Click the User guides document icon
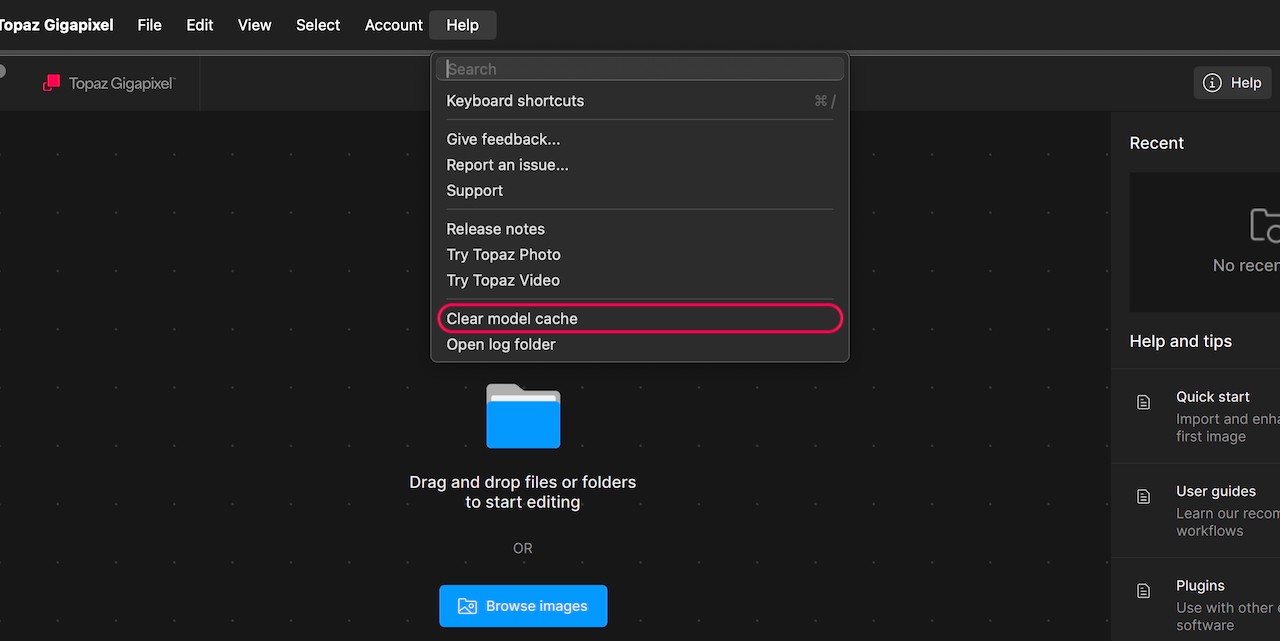Image resolution: width=1280 pixels, height=641 pixels. pyautogui.click(x=1143, y=497)
